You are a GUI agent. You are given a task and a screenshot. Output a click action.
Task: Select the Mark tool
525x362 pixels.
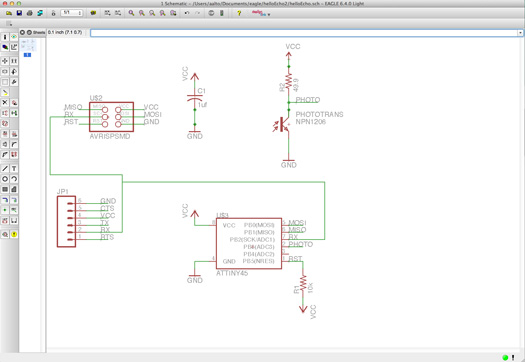coord(14,47)
